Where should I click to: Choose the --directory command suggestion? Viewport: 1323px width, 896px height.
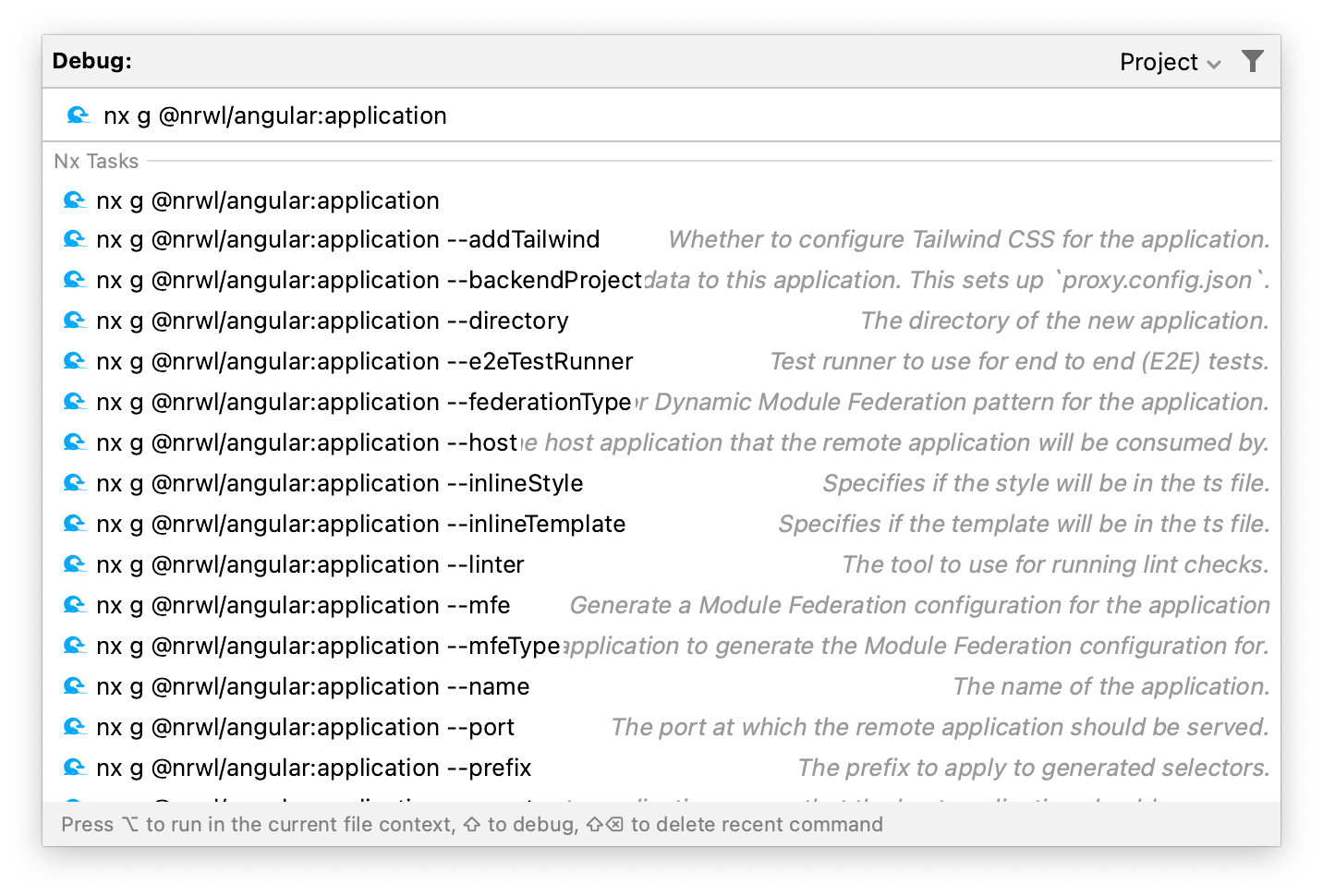click(x=661, y=321)
